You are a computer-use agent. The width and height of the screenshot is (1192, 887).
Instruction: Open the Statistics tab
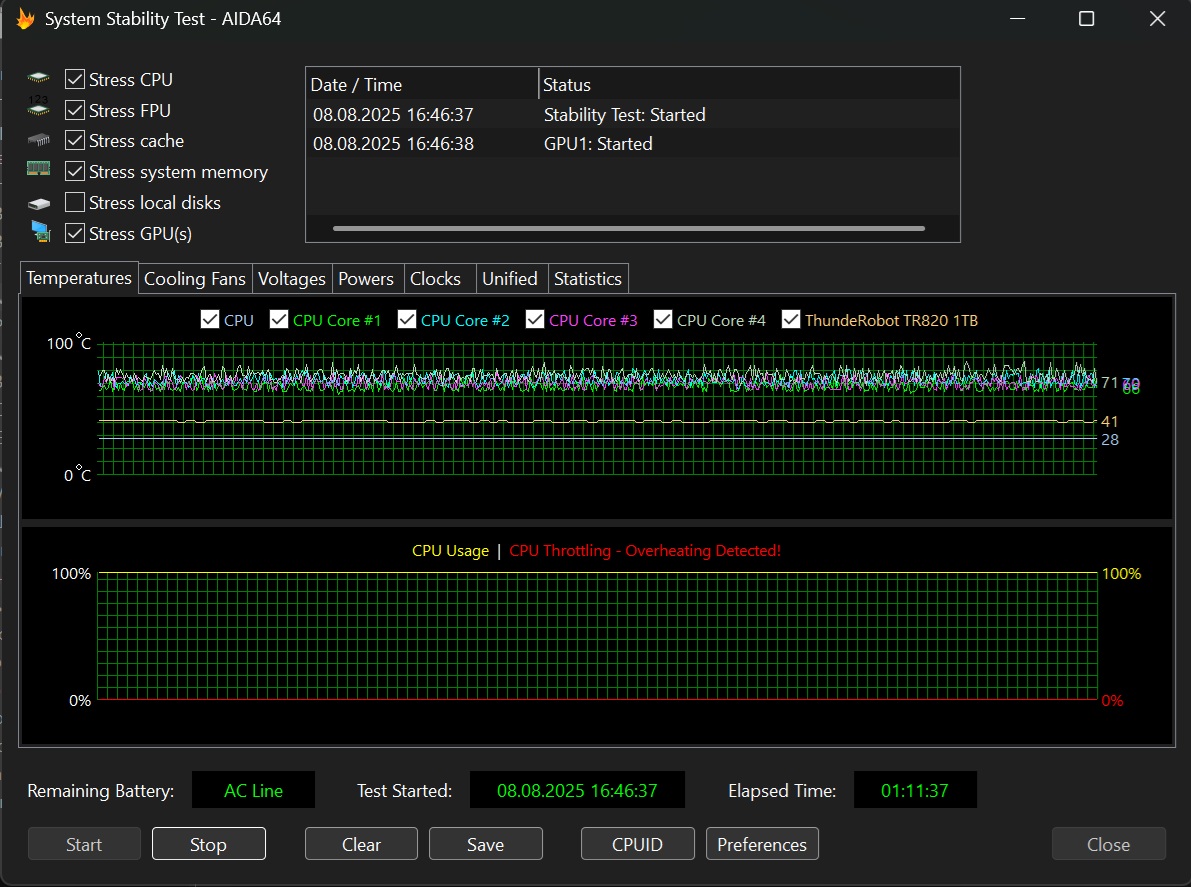[587, 279]
